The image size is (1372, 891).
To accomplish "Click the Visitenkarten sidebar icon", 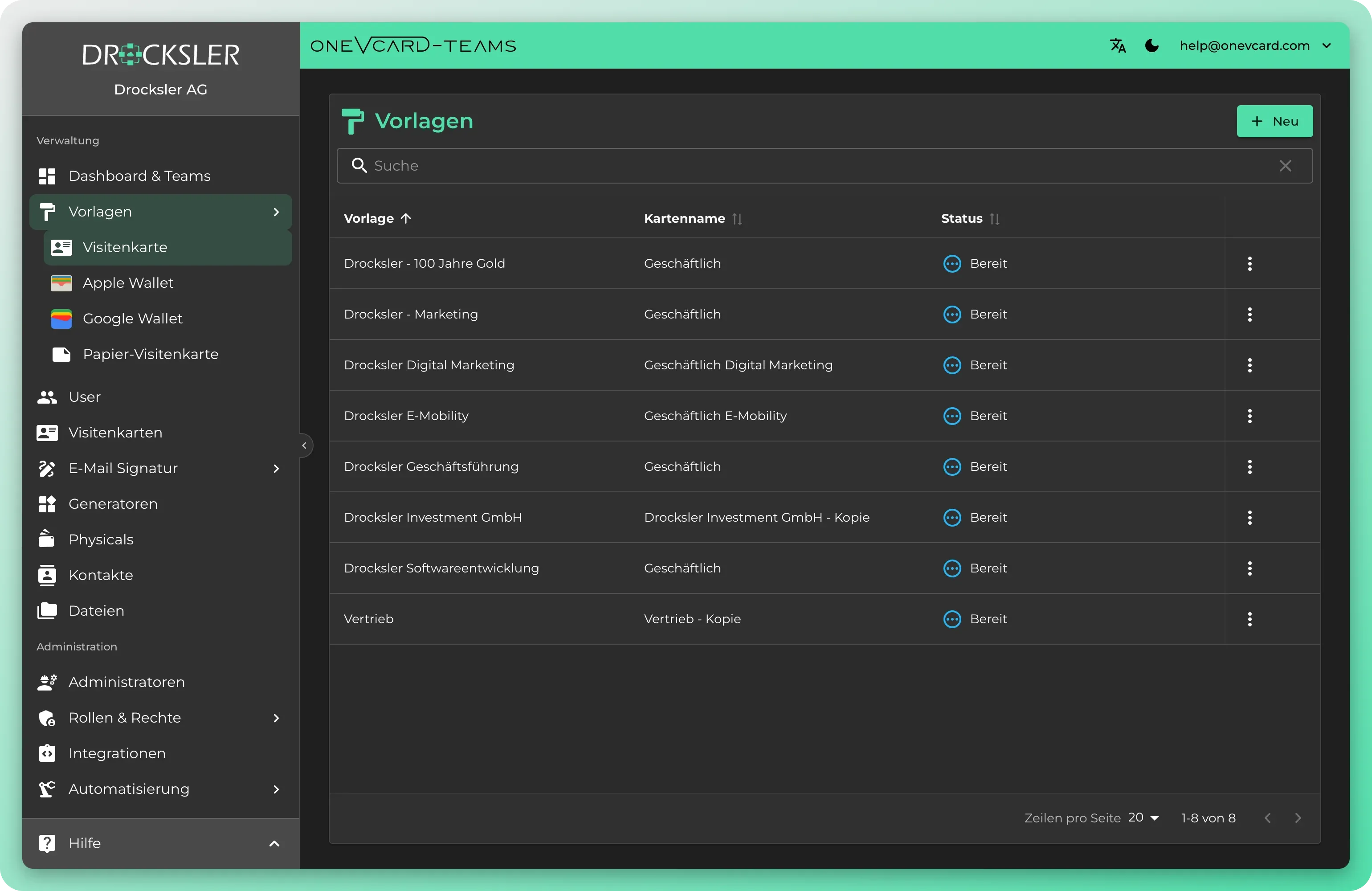I will (47, 433).
